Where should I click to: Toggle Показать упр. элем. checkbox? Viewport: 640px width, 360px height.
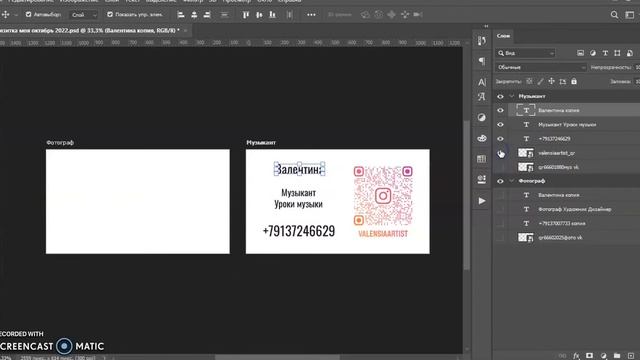coord(110,15)
